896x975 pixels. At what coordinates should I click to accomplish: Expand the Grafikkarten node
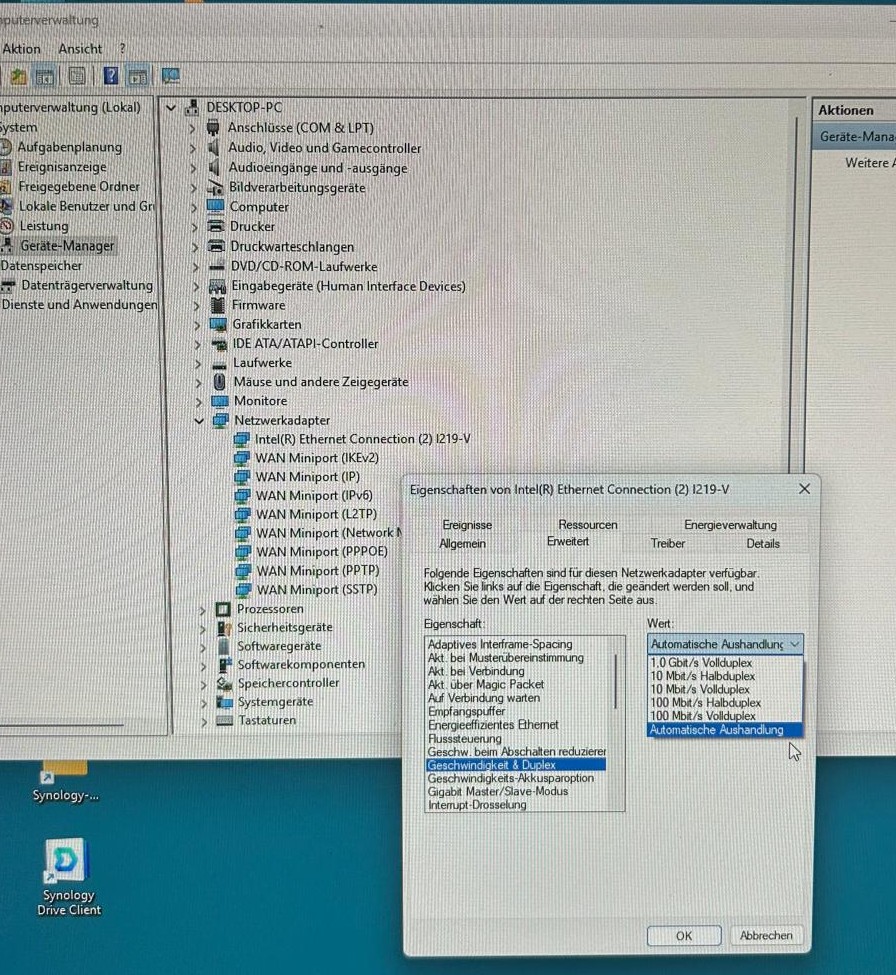click(197, 325)
